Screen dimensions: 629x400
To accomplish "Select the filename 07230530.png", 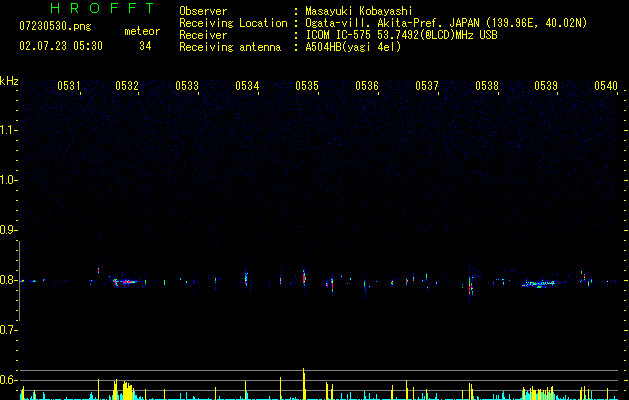I will [55, 26].
